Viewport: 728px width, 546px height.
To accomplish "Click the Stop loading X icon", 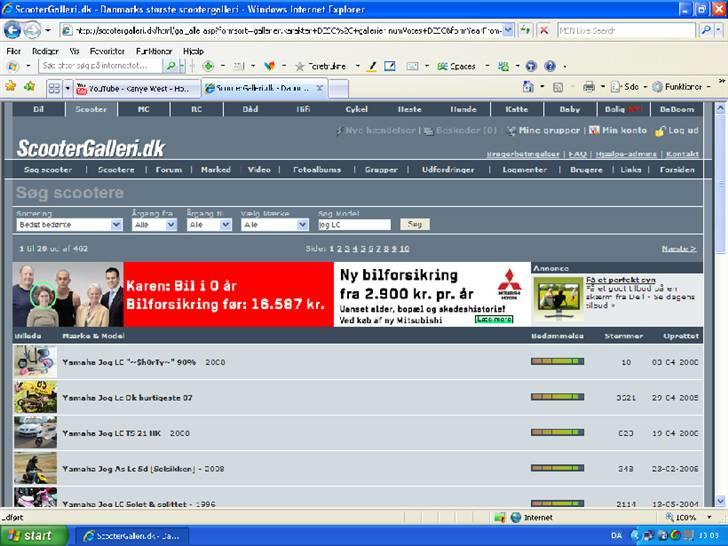I will [x=544, y=31].
